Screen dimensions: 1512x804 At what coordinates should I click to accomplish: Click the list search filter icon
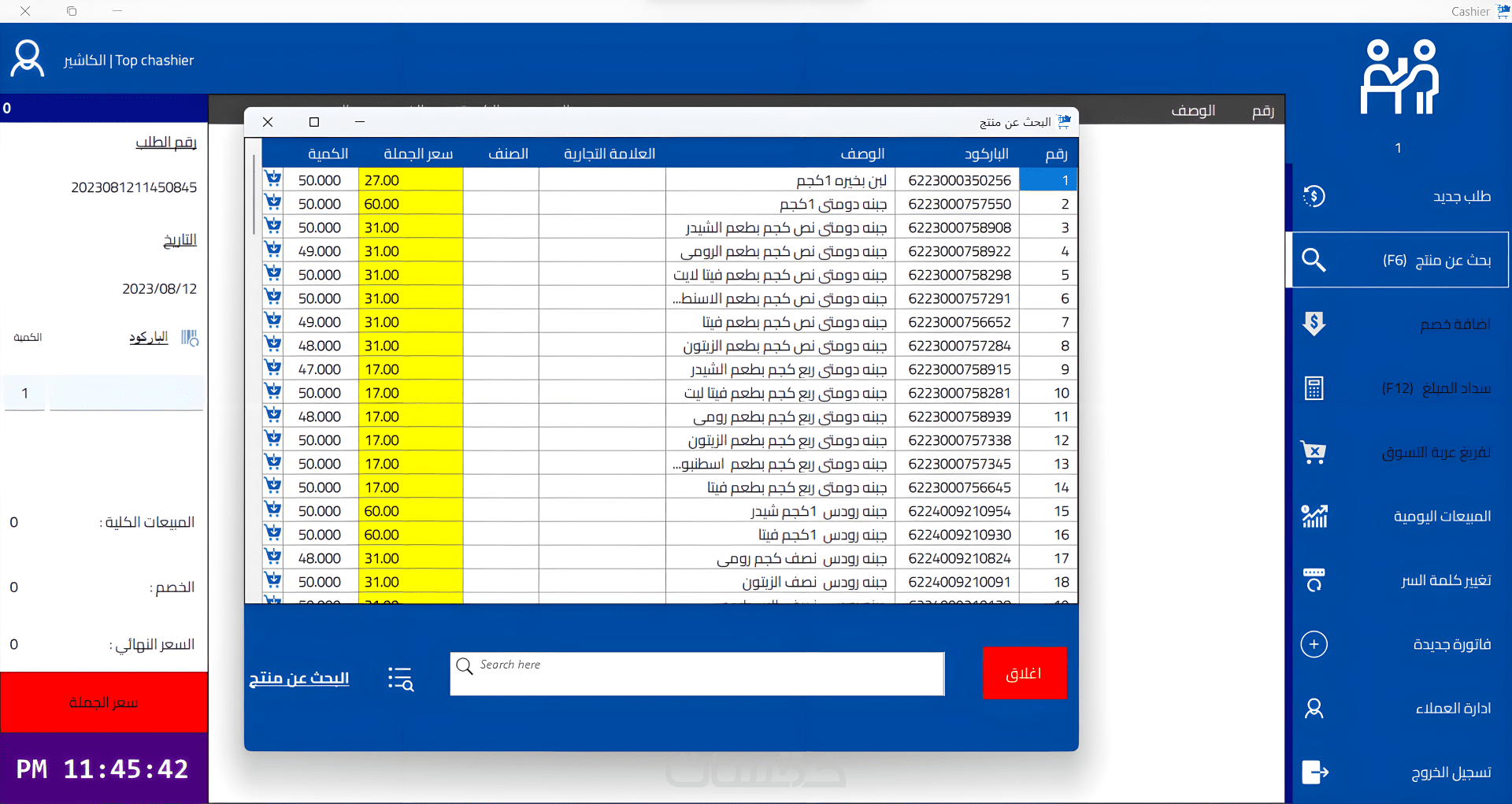401,679
